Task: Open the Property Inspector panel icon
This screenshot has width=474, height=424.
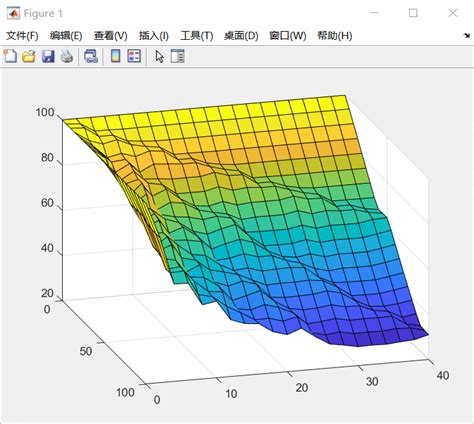Action: point(177,56)
